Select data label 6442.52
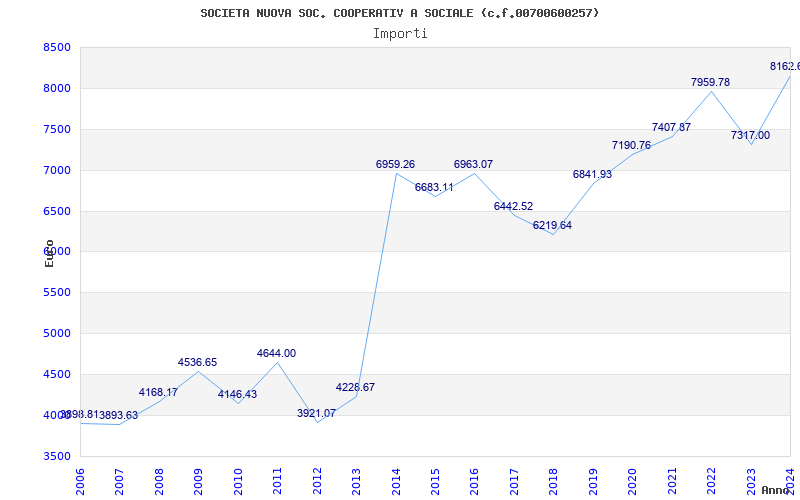 (513, 206)
